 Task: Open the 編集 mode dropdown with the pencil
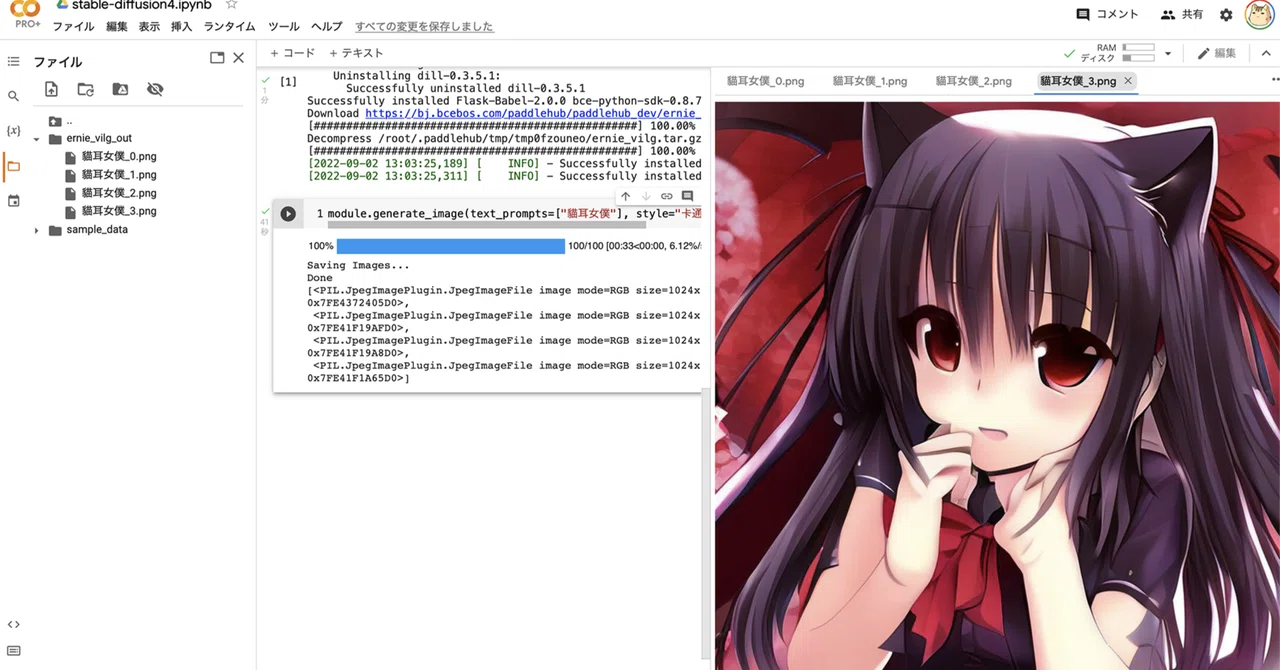tap(1217, 53)
